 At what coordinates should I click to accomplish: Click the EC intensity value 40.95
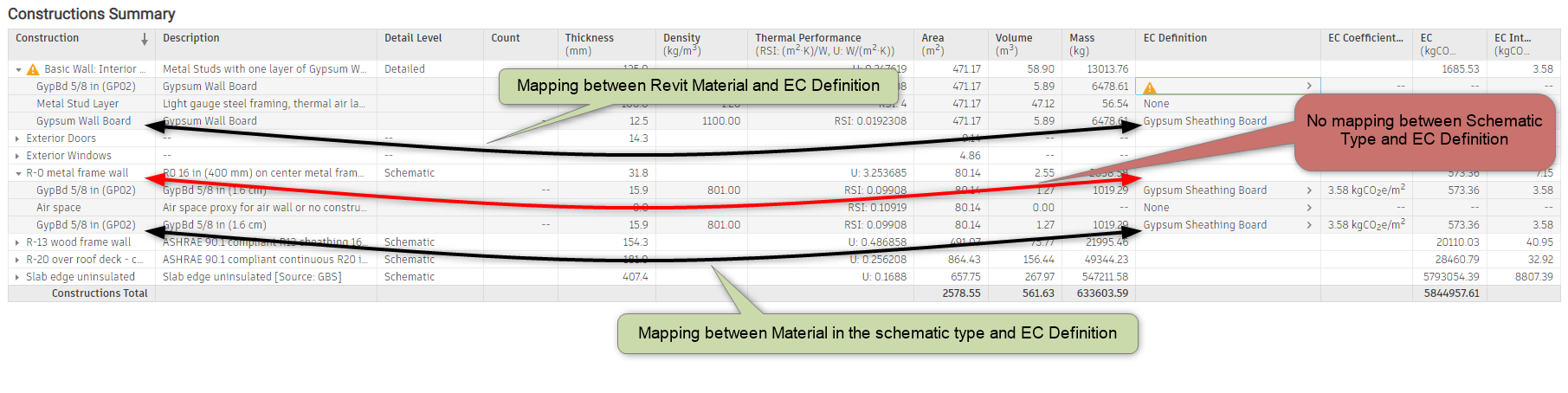click(1539, 242)
